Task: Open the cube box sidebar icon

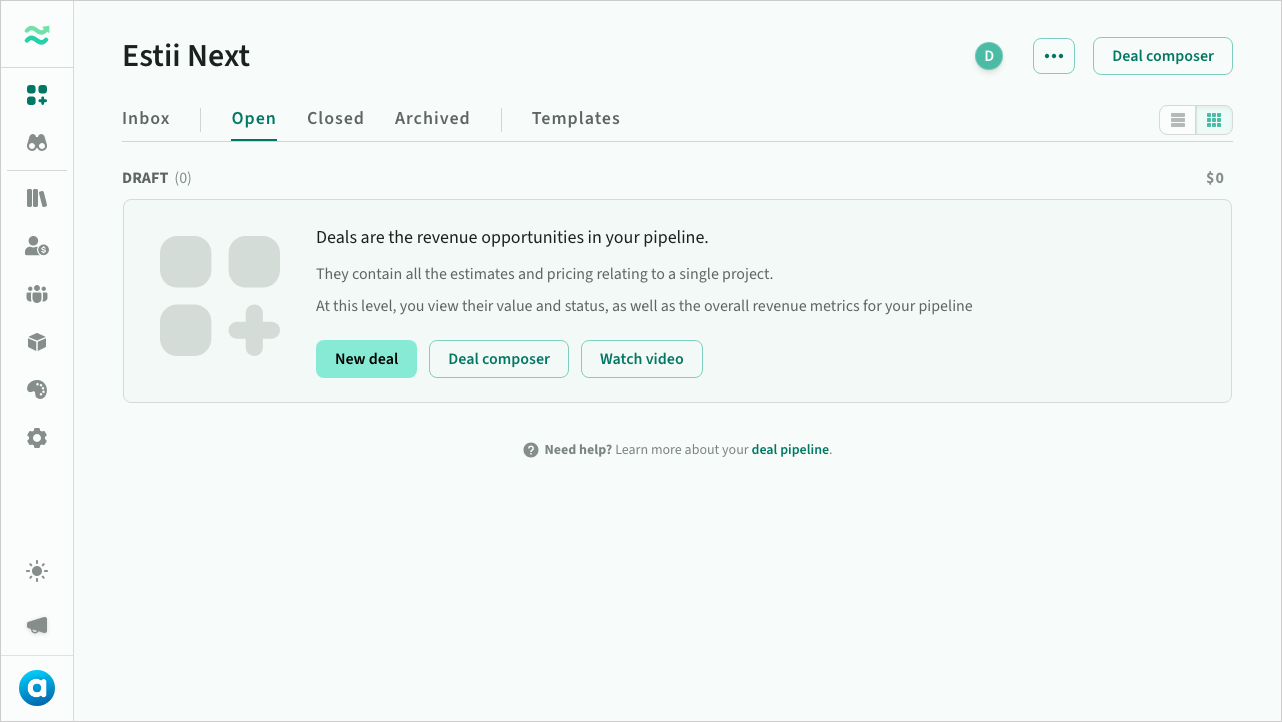Action: click(x=37, y=342)
